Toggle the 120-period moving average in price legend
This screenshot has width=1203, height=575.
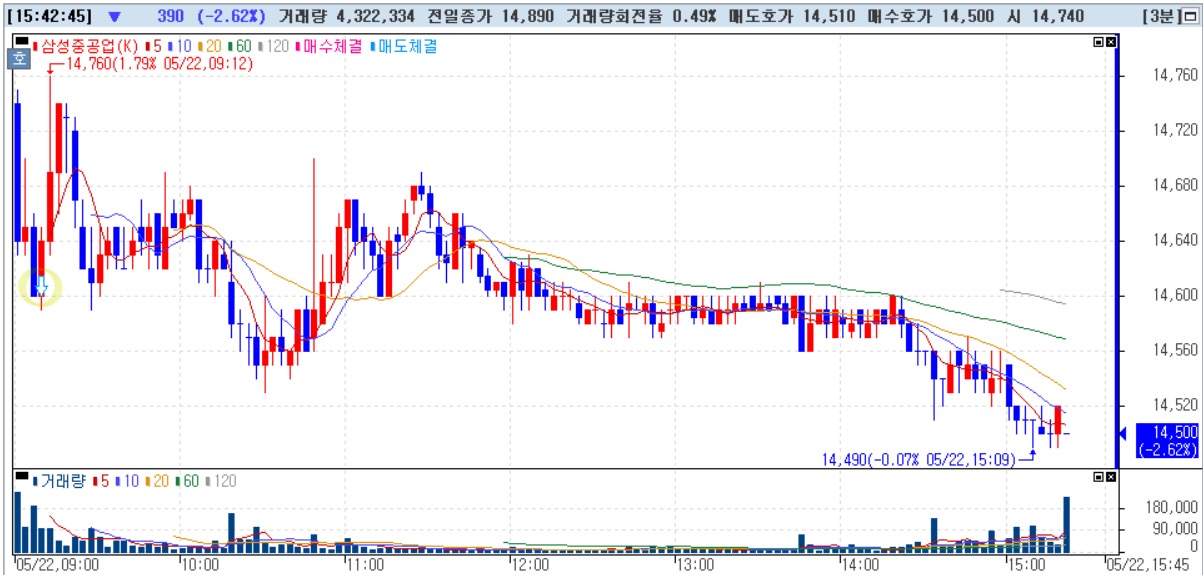click(275, 46)
